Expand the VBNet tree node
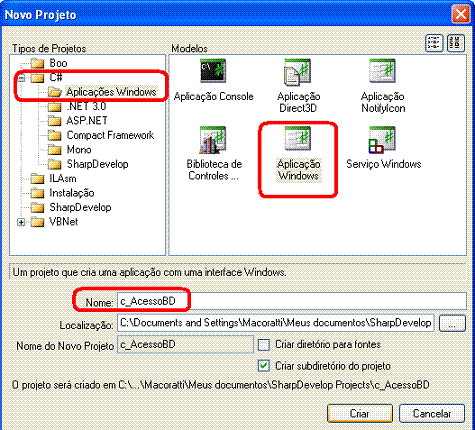Screen dimensions: 475x430 point(21,222)
